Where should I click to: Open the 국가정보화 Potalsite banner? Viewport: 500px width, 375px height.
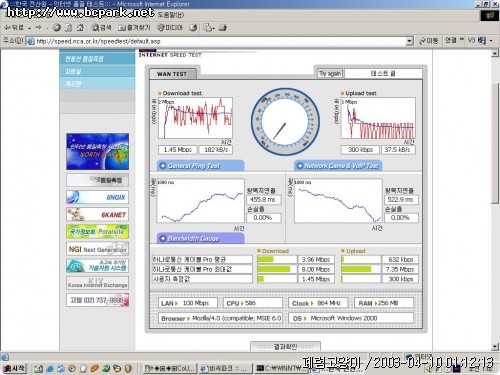(97, 231)
